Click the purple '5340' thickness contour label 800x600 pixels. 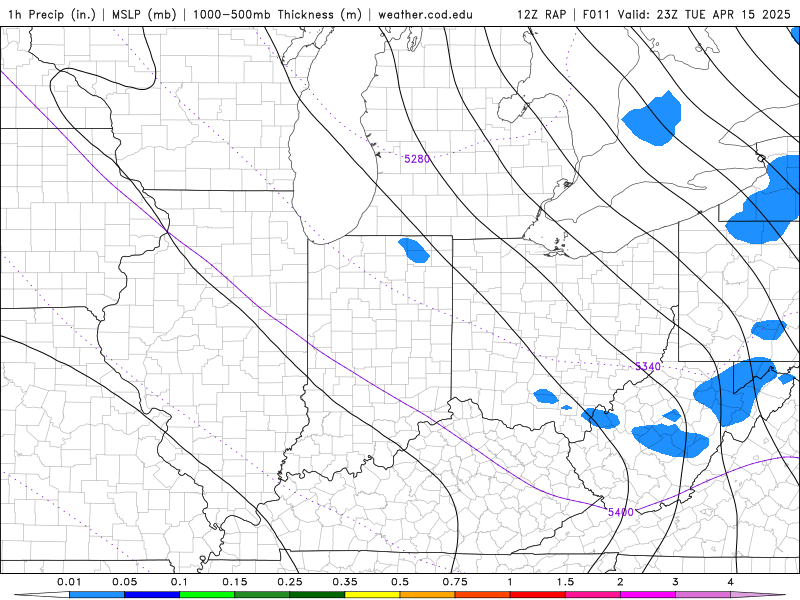point(648,366)
